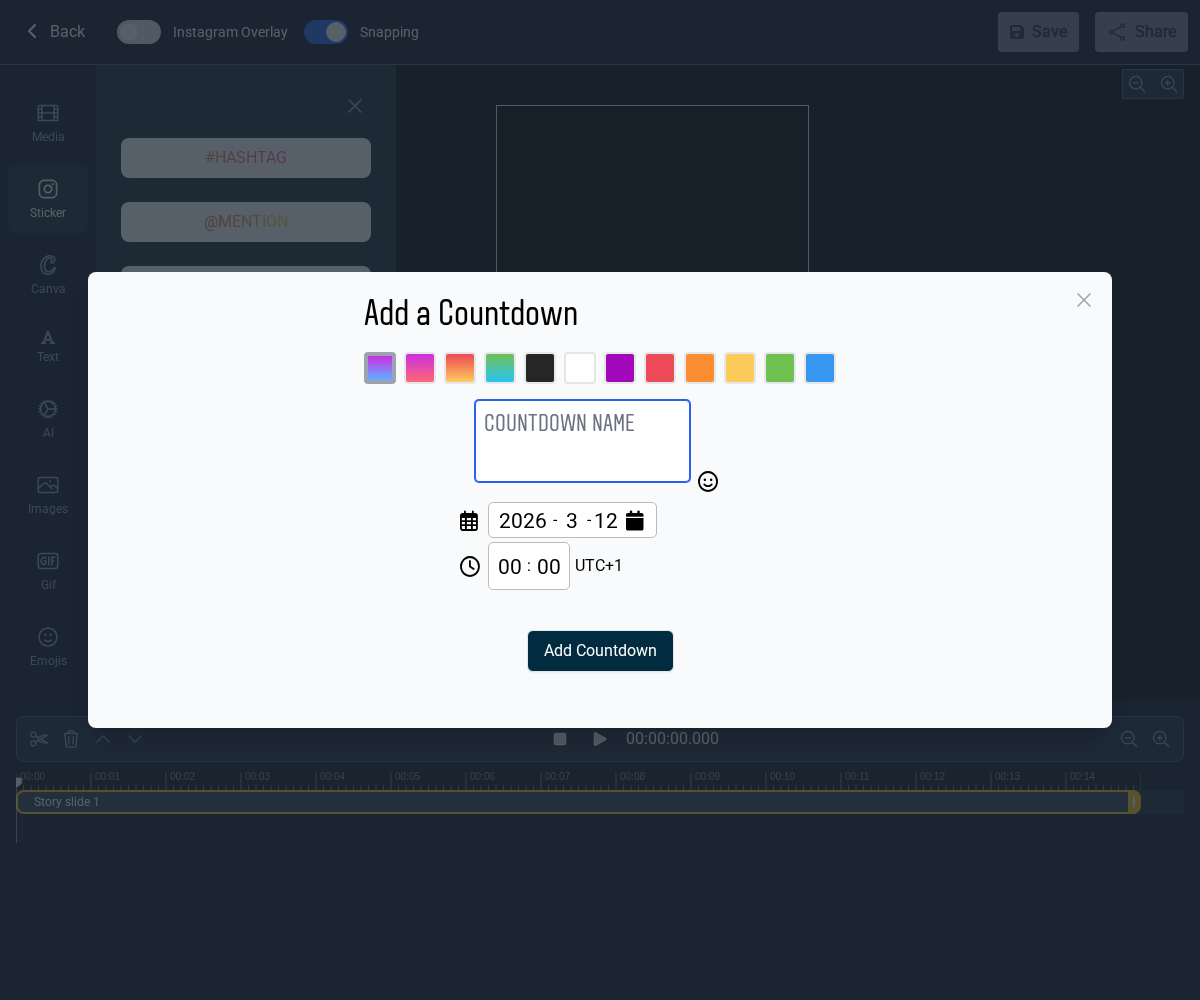Collapse the move-layer-down chevron in the timeline

click(x=135, y=738)
